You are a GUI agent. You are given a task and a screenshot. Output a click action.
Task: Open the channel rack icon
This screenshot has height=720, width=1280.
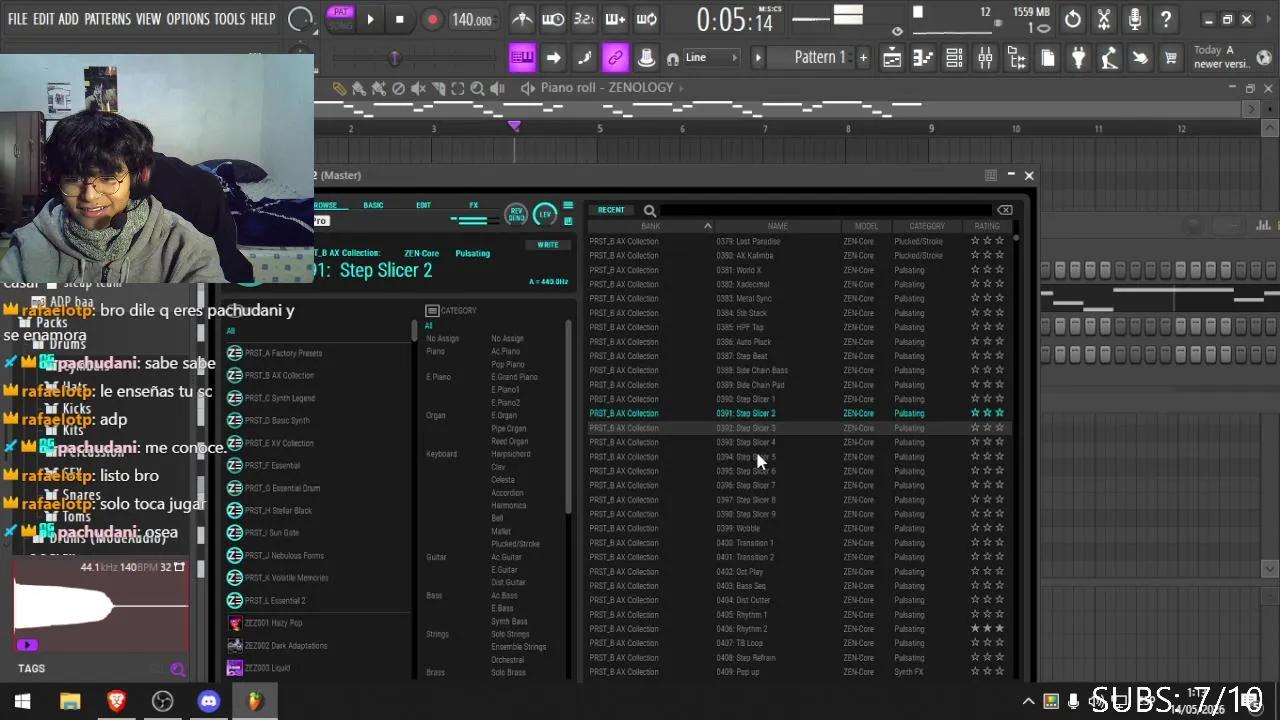tap(954, 58)
